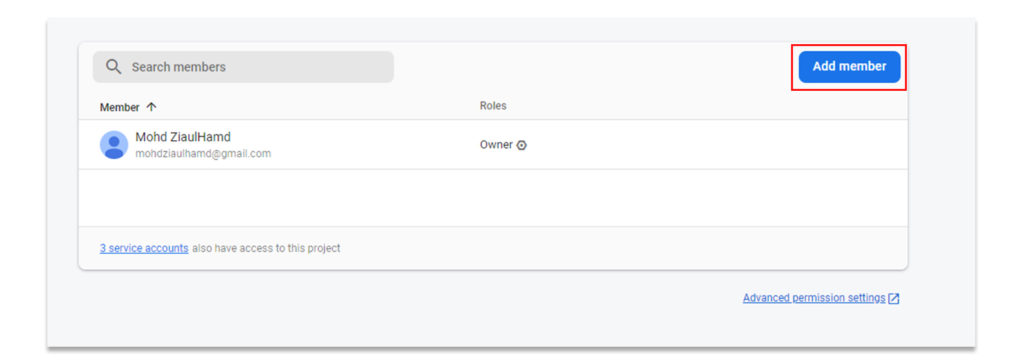Click the blue Add member button

849,67
